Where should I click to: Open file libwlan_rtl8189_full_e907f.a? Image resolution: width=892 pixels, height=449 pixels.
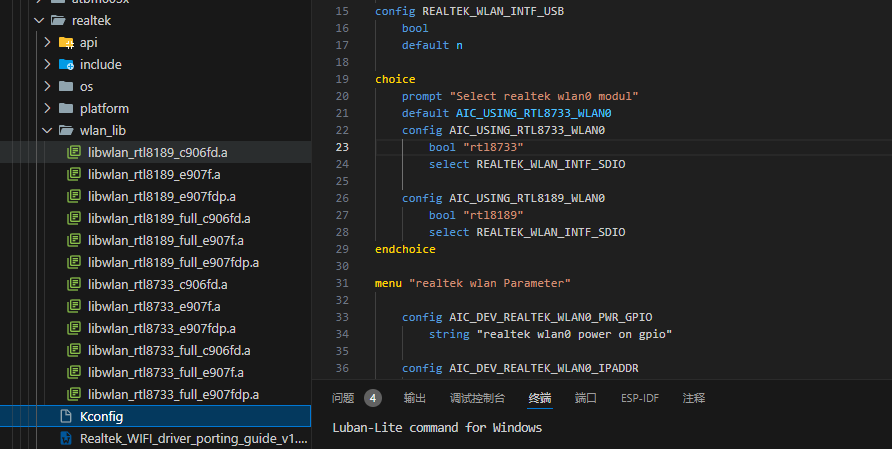tap(166, 240)
